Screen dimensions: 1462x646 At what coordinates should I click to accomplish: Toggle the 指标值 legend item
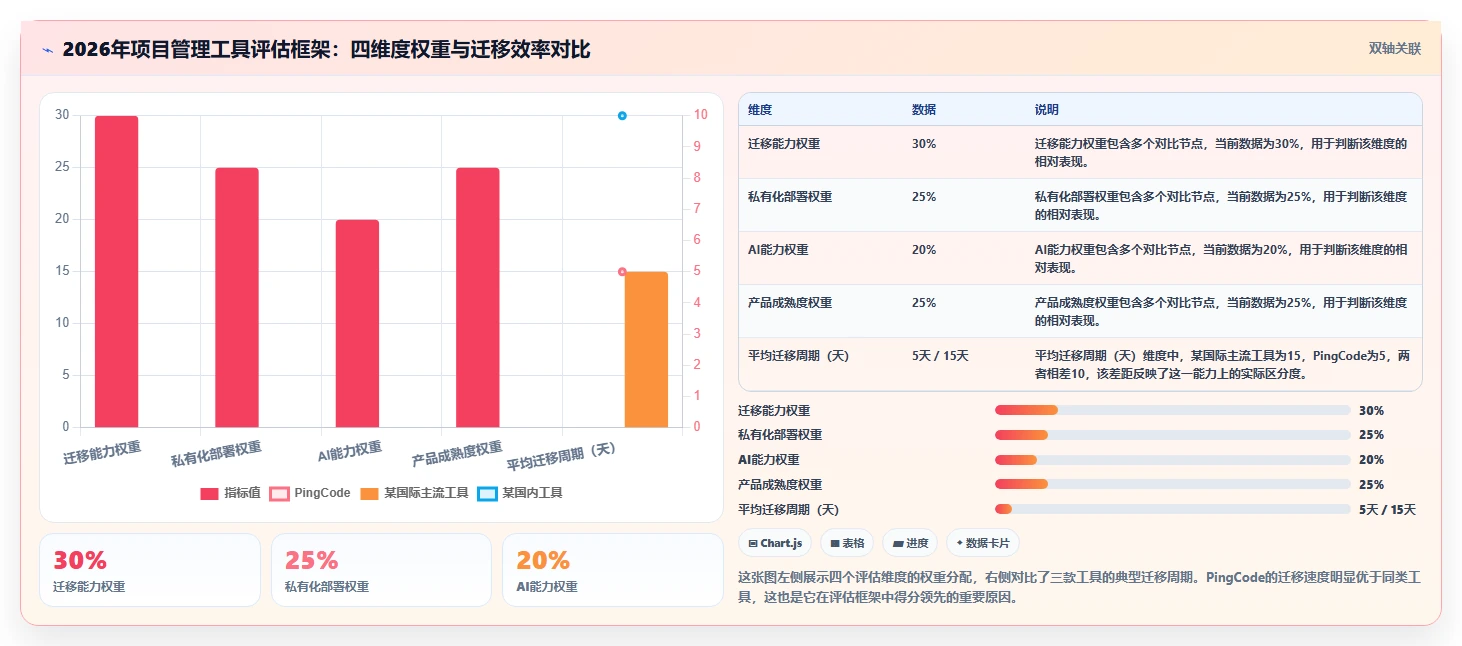[x=230, y=493]
